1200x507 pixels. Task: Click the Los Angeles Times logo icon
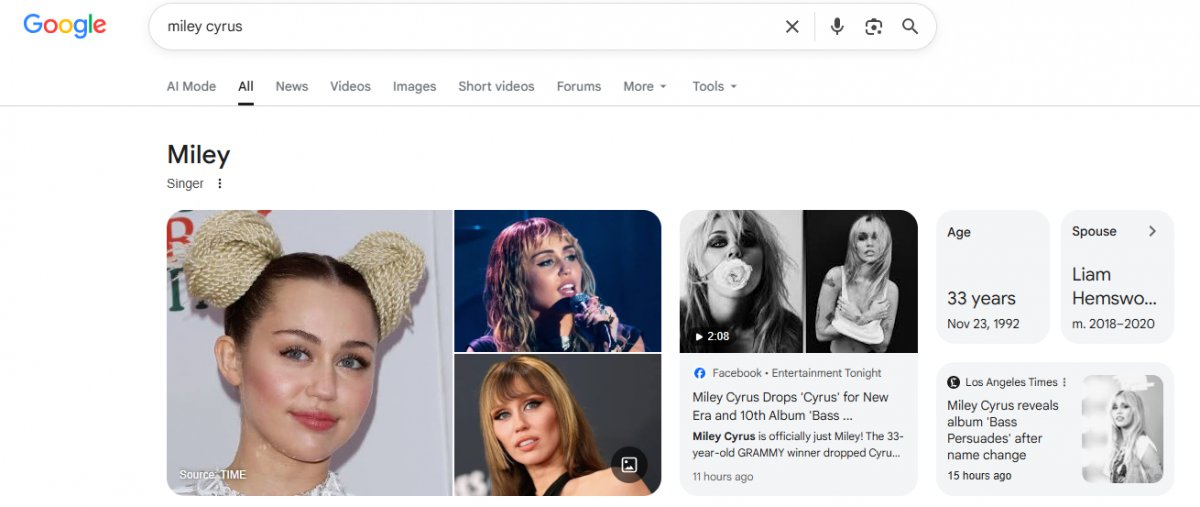(x=954, y=382)
